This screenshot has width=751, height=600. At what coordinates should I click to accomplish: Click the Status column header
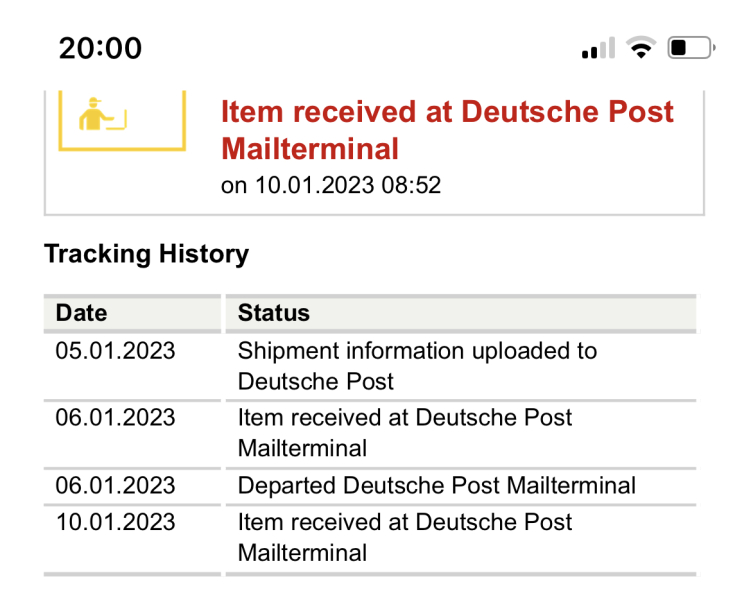pos(274,313)
